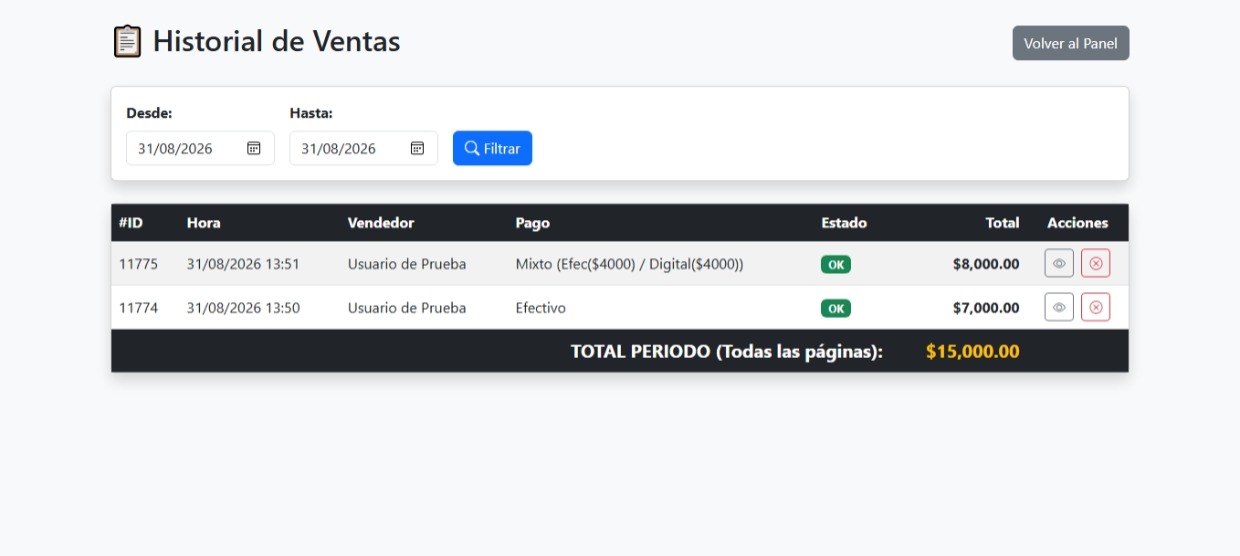Open calendar picker in Desde date field
The width and height of the screenshot is (1240, 556).
(x=254, y=148)
